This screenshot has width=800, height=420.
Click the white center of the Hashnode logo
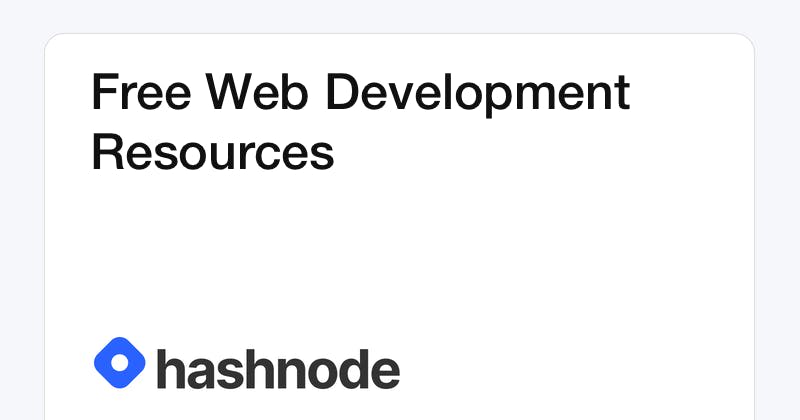tap(119, 362)
